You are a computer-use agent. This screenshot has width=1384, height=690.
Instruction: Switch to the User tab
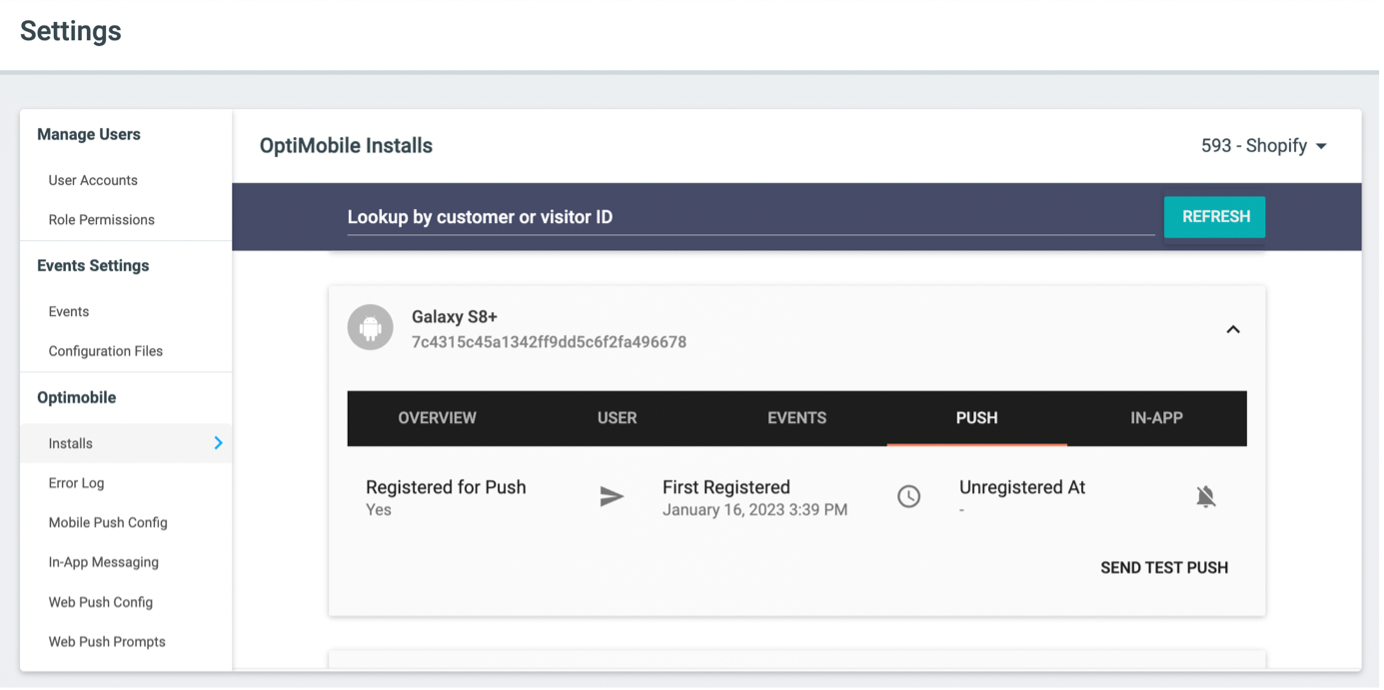[617, 418]
